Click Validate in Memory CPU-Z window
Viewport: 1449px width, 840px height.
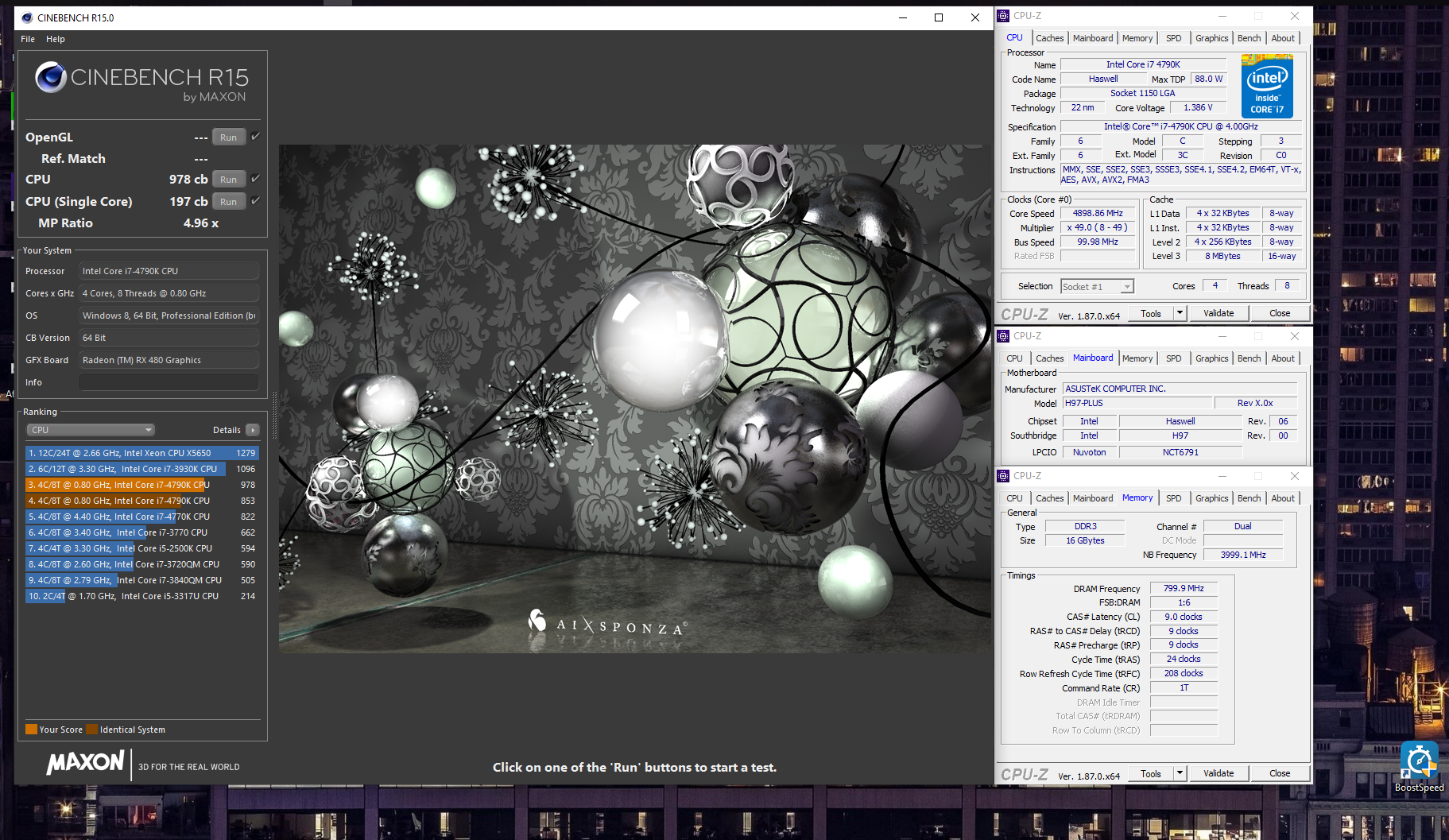tap(1218, 773)
